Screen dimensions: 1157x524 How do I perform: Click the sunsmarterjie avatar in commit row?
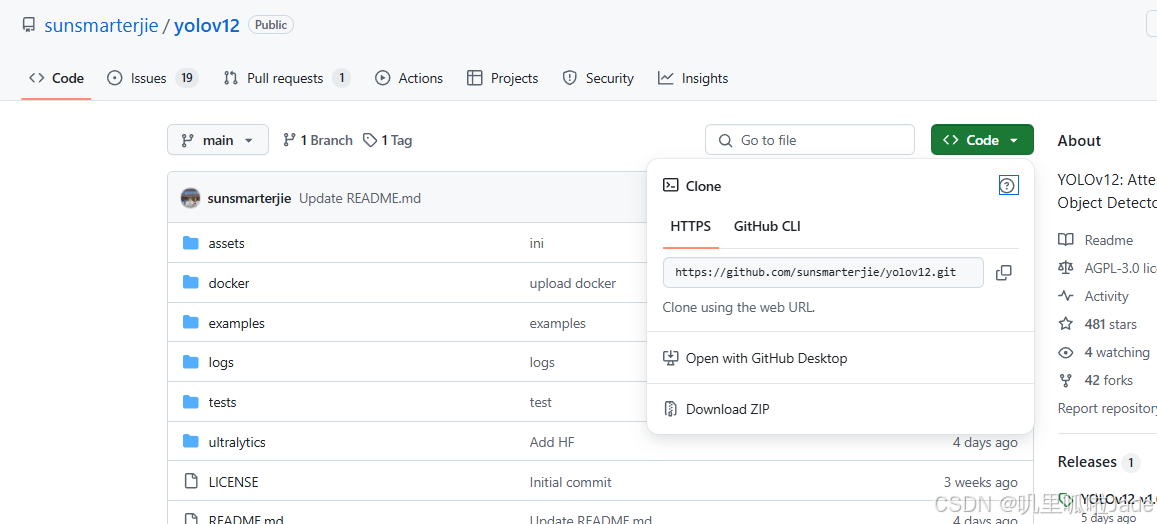(190, 198)
